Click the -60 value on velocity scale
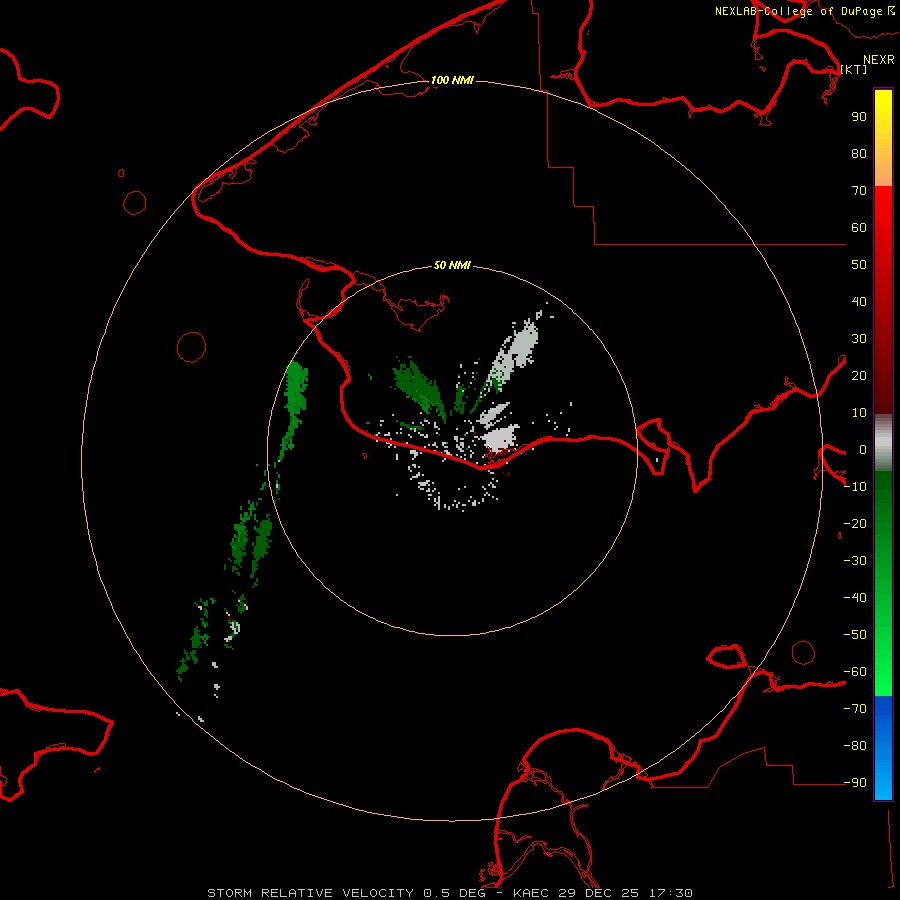 click(855, 672)
